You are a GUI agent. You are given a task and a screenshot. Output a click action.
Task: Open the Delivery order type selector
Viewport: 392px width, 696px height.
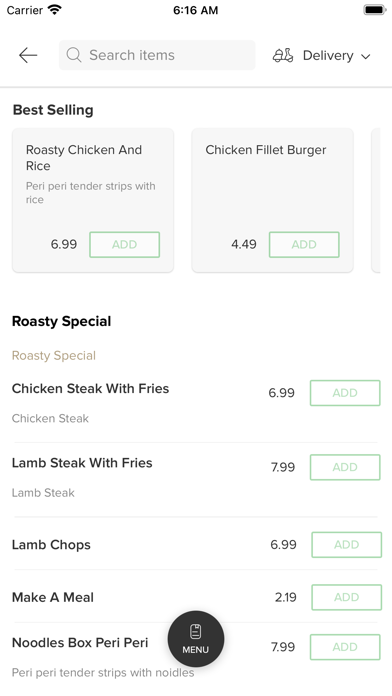(322, 55)
